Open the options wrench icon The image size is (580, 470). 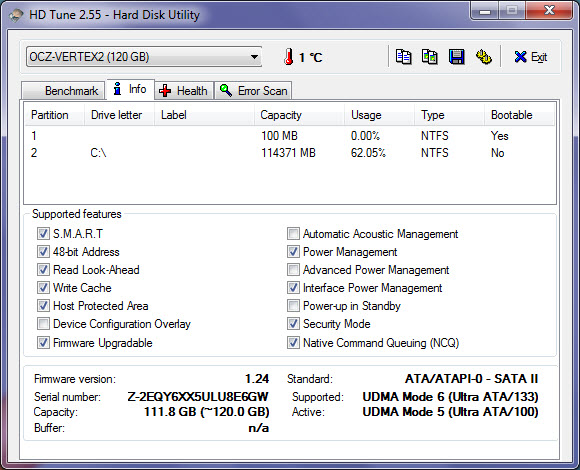[x=483, y=57]
